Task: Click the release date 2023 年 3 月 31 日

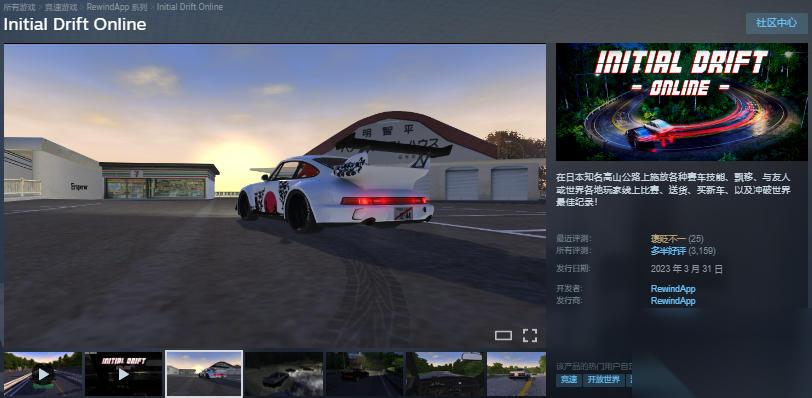Action: pyautogui.click(x=687, y=269)
